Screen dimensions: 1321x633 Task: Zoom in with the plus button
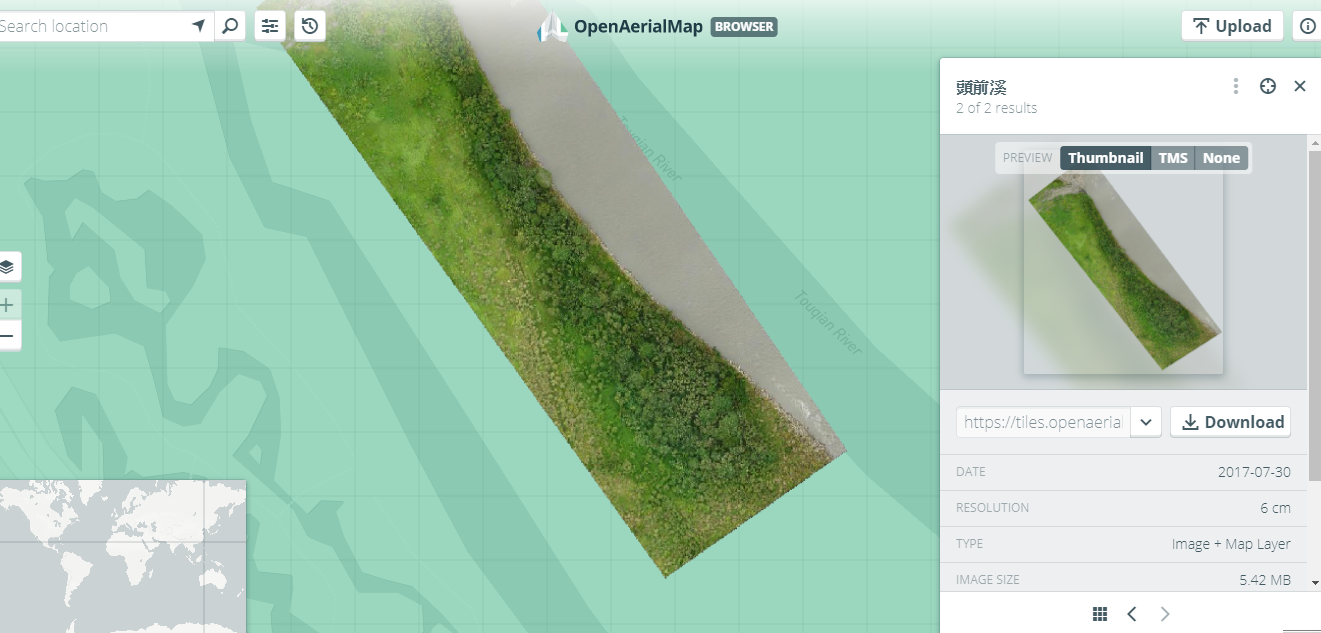coord(7,305)
